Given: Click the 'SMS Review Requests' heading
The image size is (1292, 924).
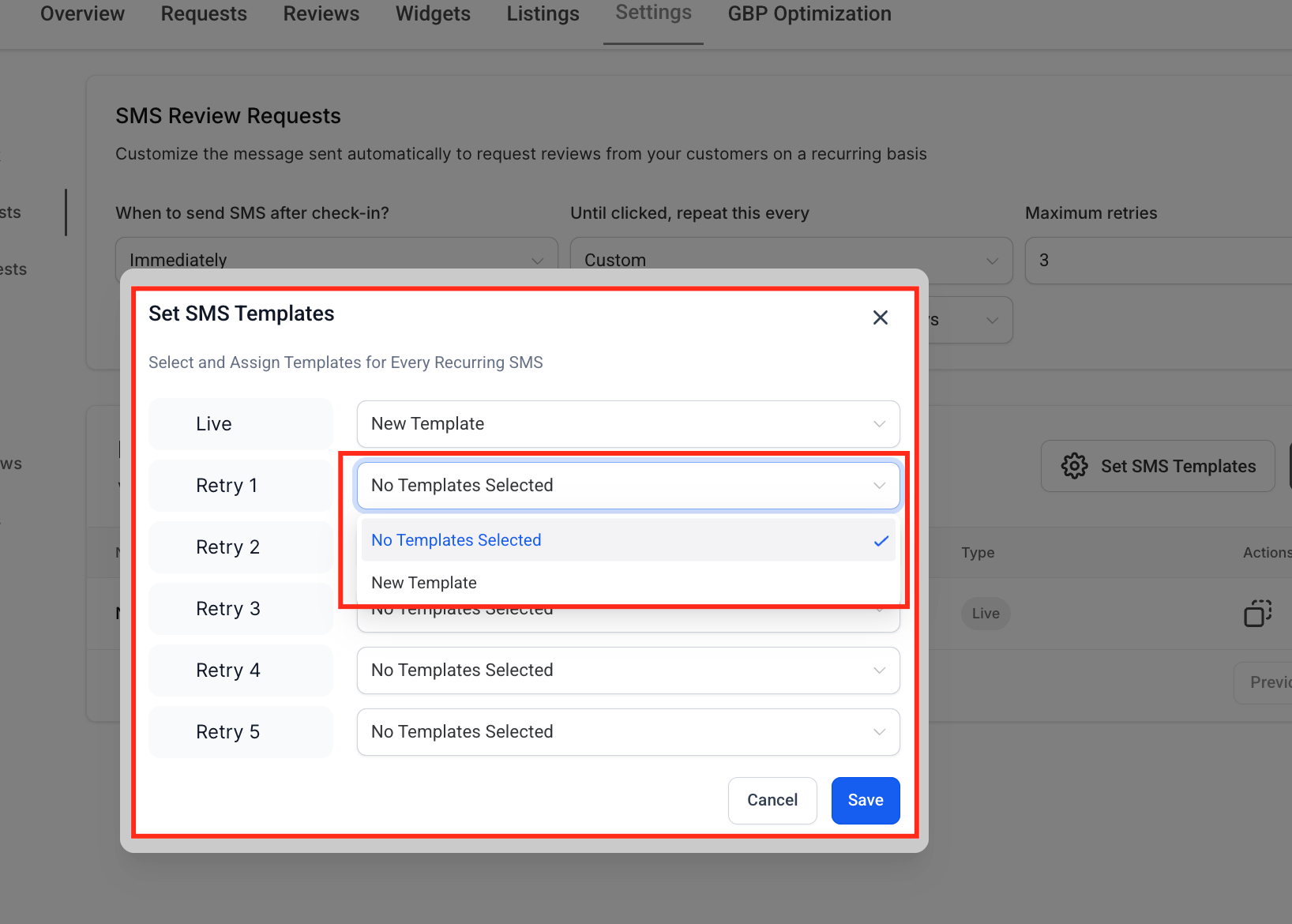Looking at the screenshot, I should coord(228,116).
